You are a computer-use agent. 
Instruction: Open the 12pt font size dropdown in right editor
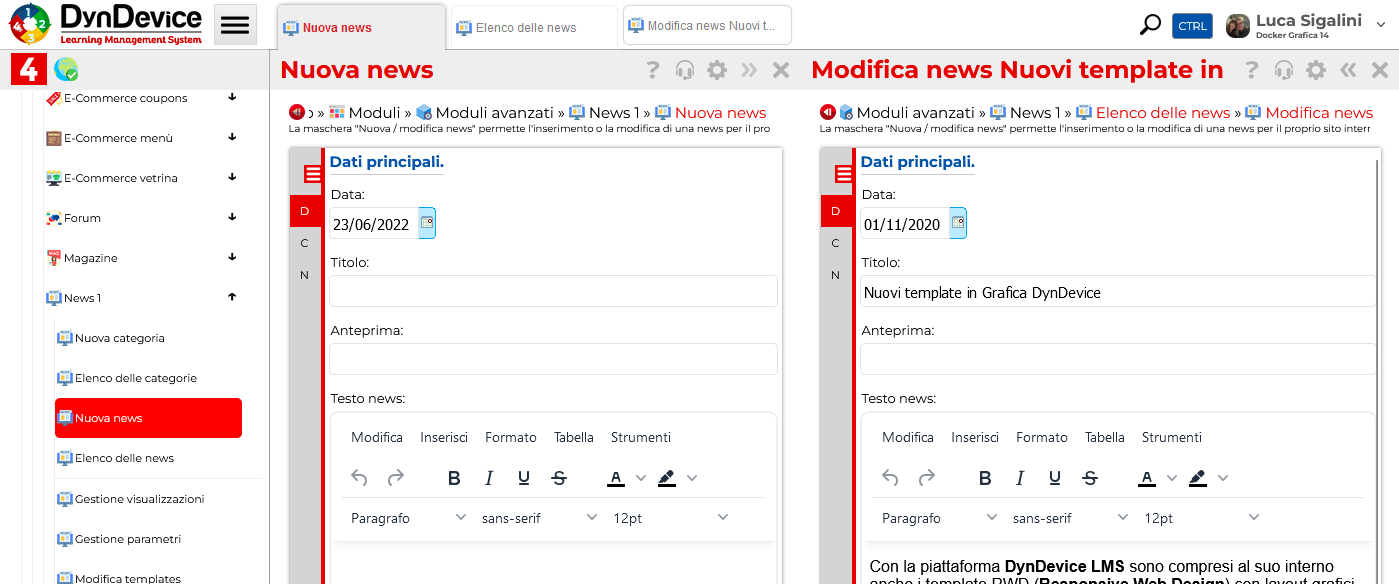pos(1202,518)
